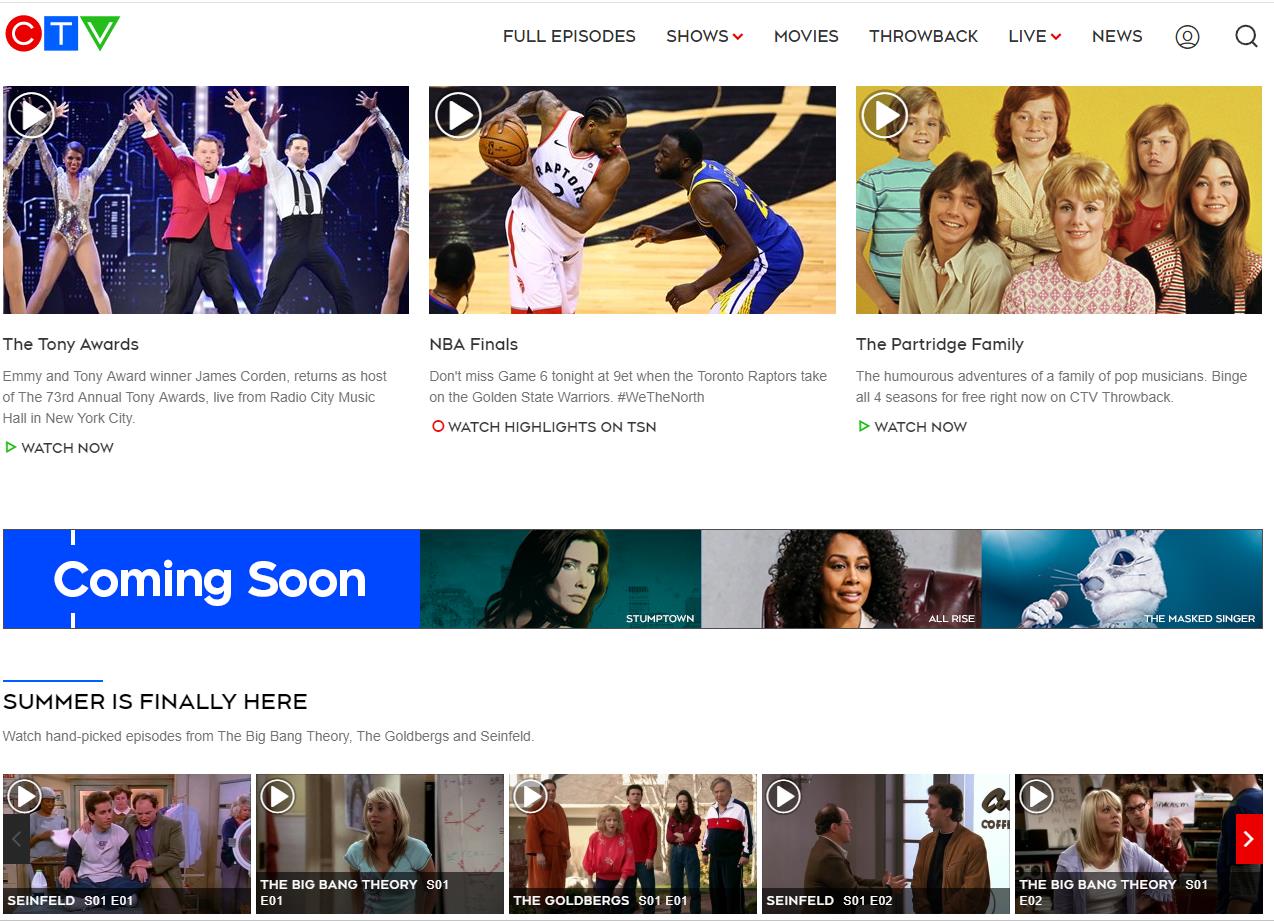Open The Masked Singer coming soon tile
The height and width of the screenshot is (921, 1274).
point(1122,579)
